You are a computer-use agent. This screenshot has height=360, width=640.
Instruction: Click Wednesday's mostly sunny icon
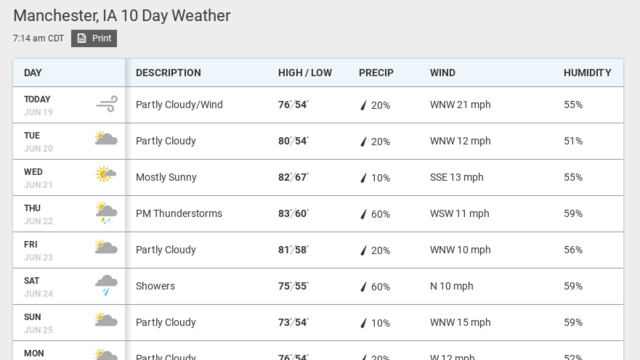tap(106, 175)
